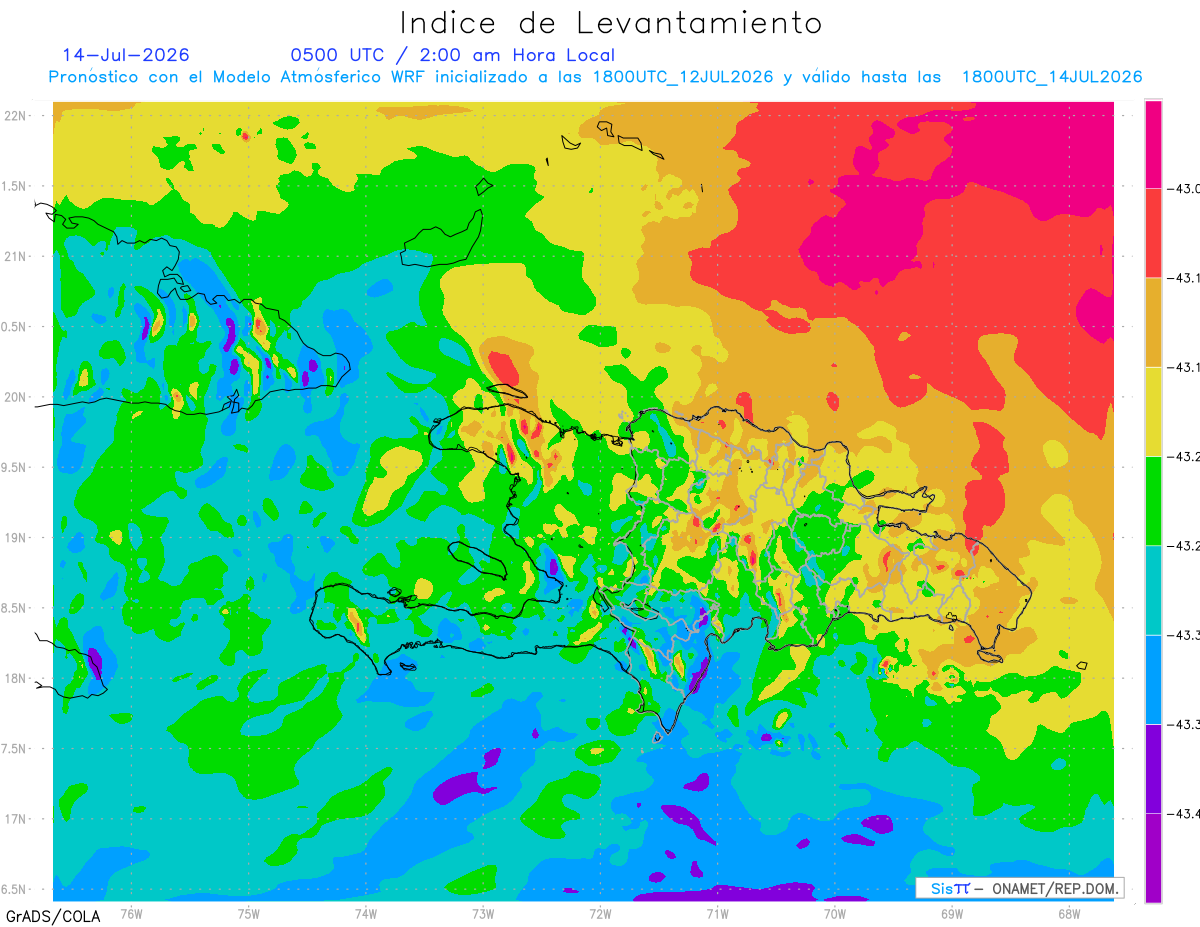Click the '72W' longitude label
This screenshot has height=927, width=1200.
600,913
